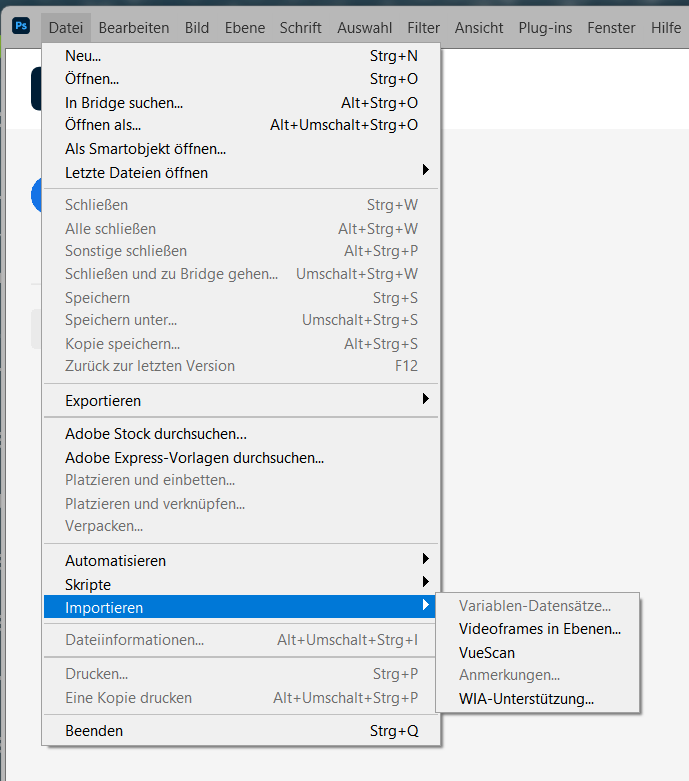Expand Letzte Dateien öffnen submenu

coord(241,172)
